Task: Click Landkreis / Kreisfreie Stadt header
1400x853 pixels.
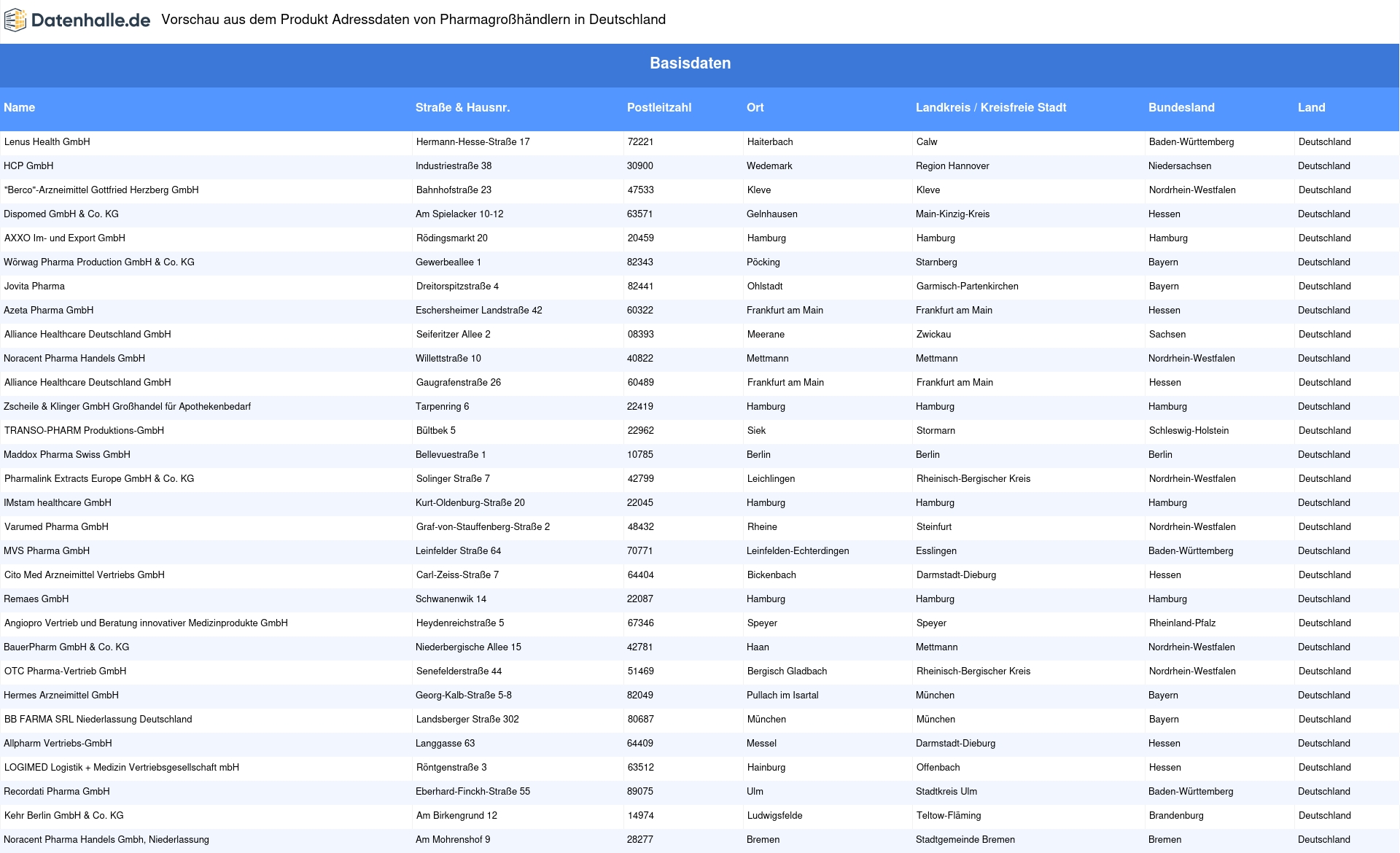Action: point(991,107)
